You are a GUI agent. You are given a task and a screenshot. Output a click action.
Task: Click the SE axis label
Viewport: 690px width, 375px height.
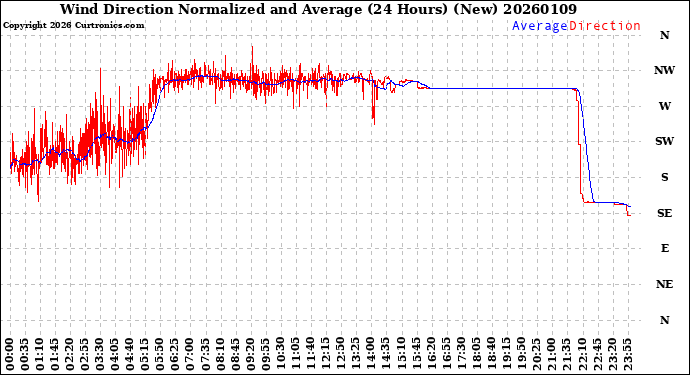click(x=664, y=213)
